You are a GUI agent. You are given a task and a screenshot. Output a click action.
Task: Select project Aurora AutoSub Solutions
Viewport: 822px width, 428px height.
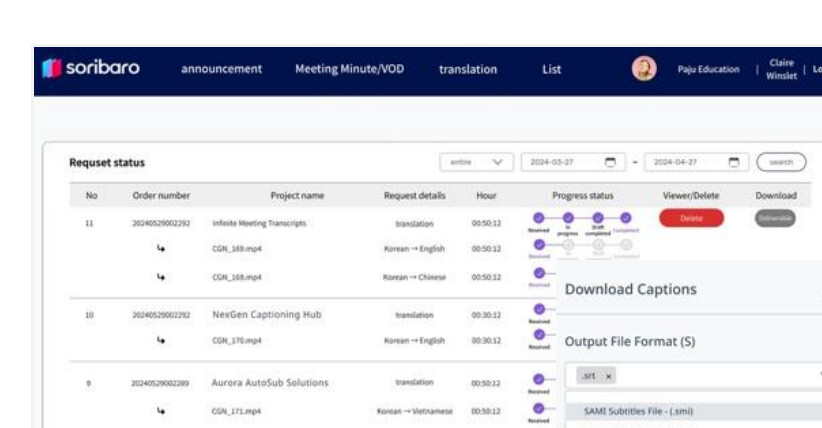(270, 383)
